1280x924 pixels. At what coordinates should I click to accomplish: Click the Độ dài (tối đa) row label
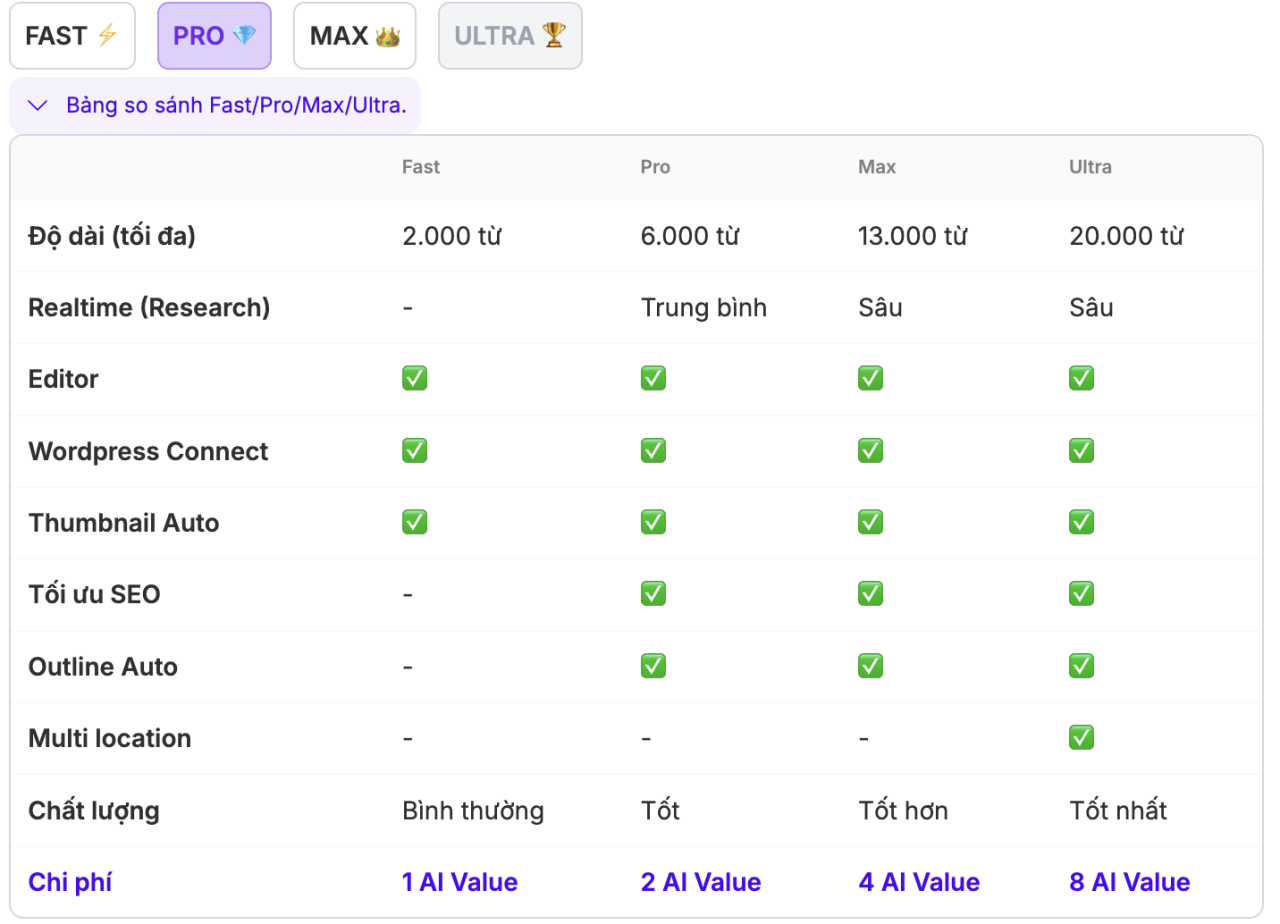coord(112,236)
